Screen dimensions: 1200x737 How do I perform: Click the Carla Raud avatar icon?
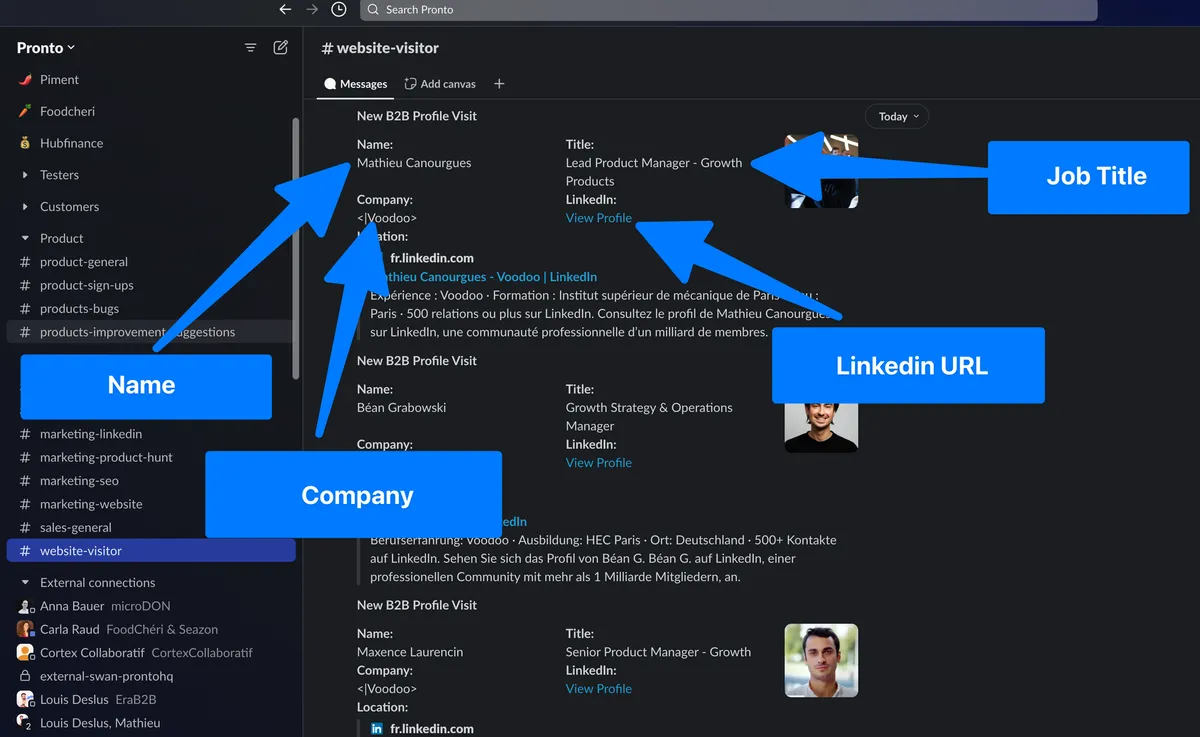(25, 629)
